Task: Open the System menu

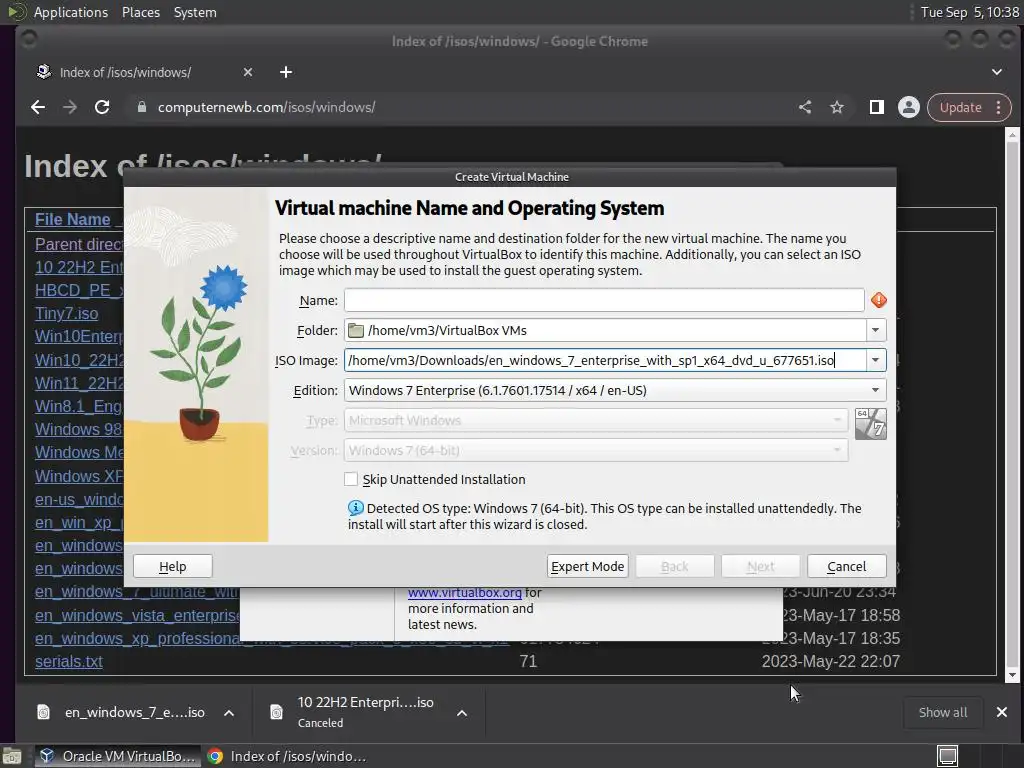Action: click(195, 12)
